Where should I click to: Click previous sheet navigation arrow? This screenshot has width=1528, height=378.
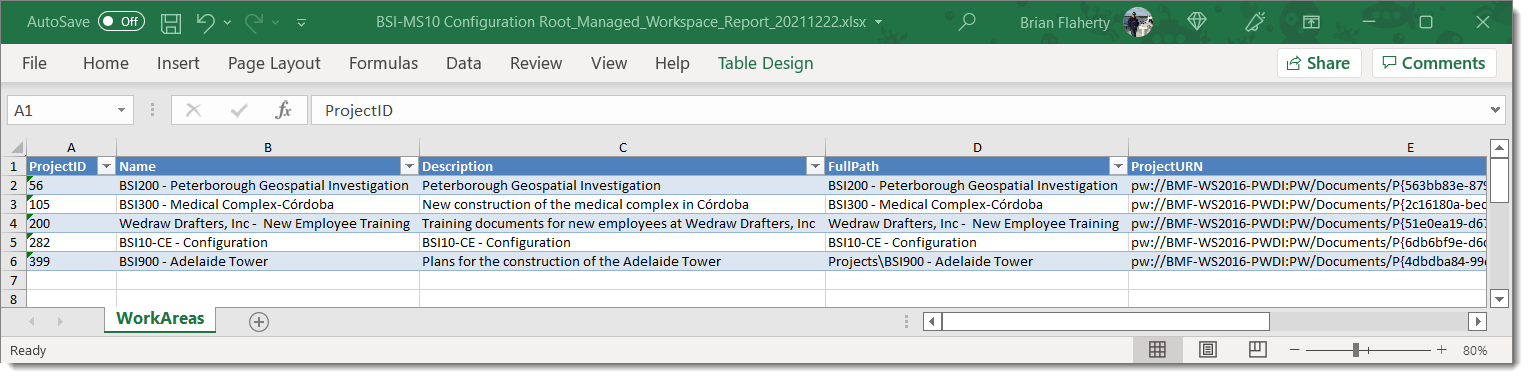32,321
